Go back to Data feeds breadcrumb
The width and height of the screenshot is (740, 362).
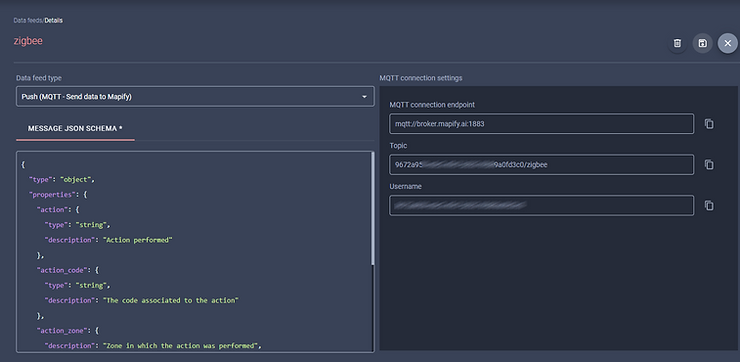coord(28,21)
